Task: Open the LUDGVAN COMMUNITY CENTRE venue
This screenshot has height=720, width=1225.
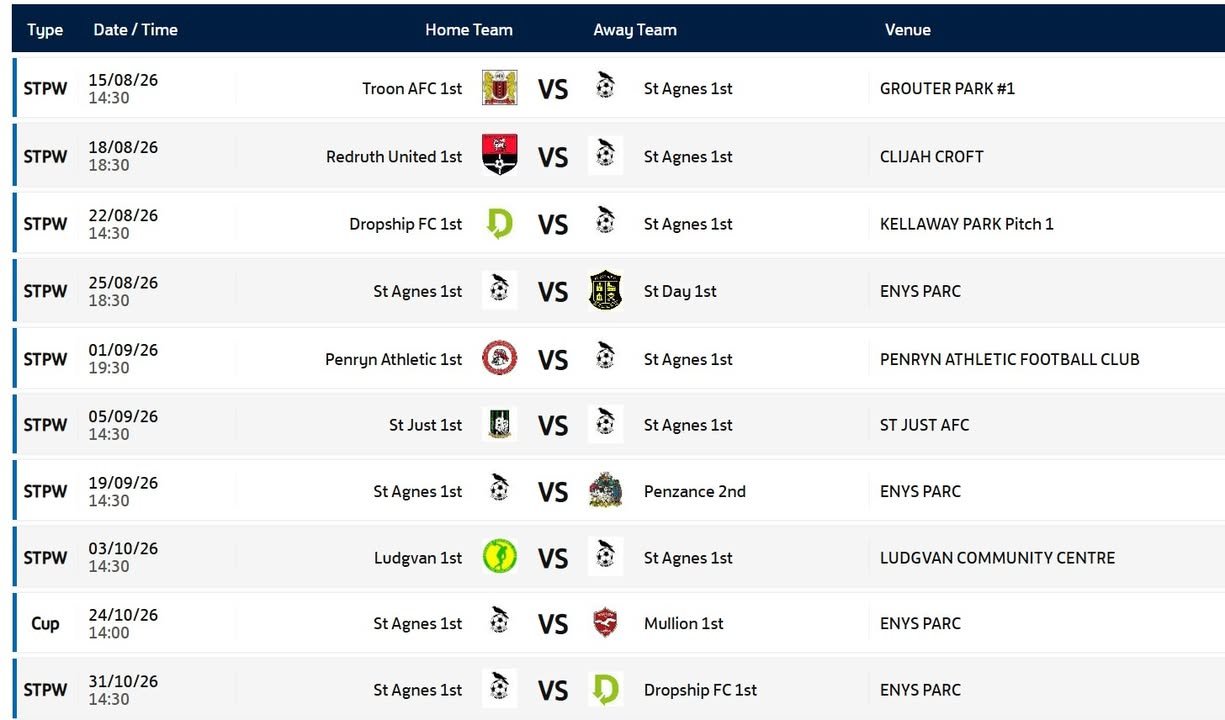Action: [x=997, y=557]
